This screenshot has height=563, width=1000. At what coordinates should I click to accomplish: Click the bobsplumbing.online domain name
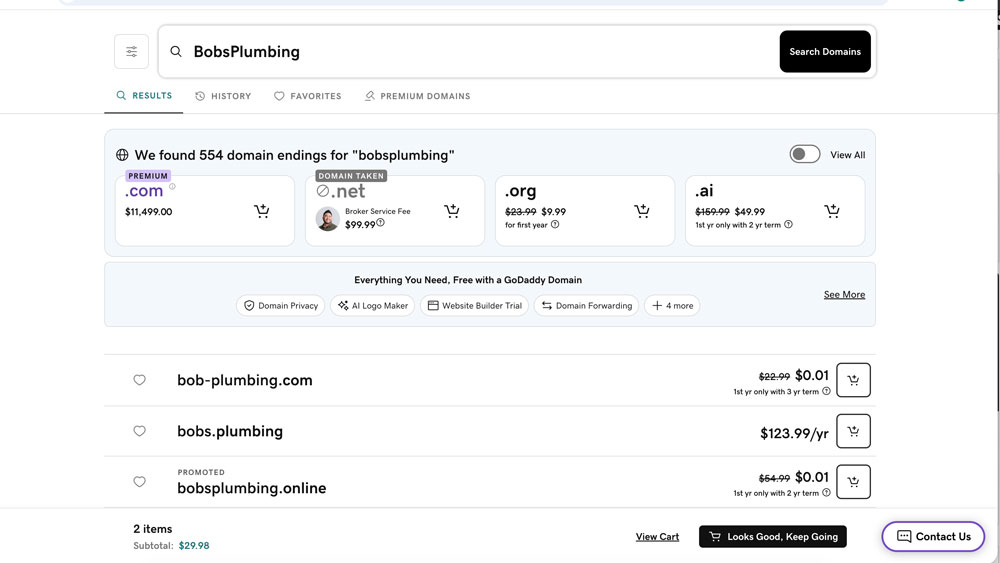252,488
